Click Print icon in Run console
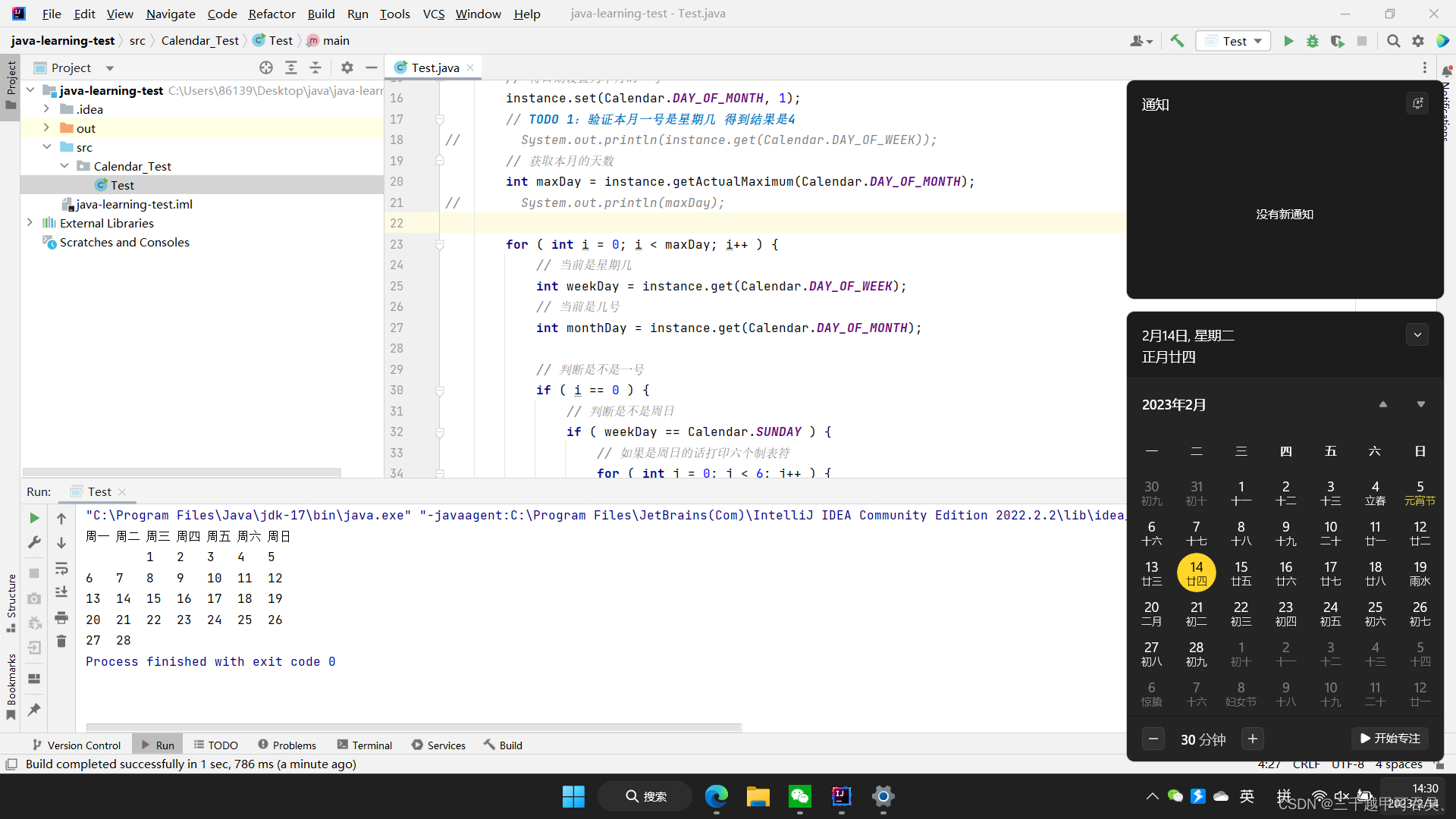The width and height of the screenshot is (1456, 819). pyautogui.click(x=61, y=617)
